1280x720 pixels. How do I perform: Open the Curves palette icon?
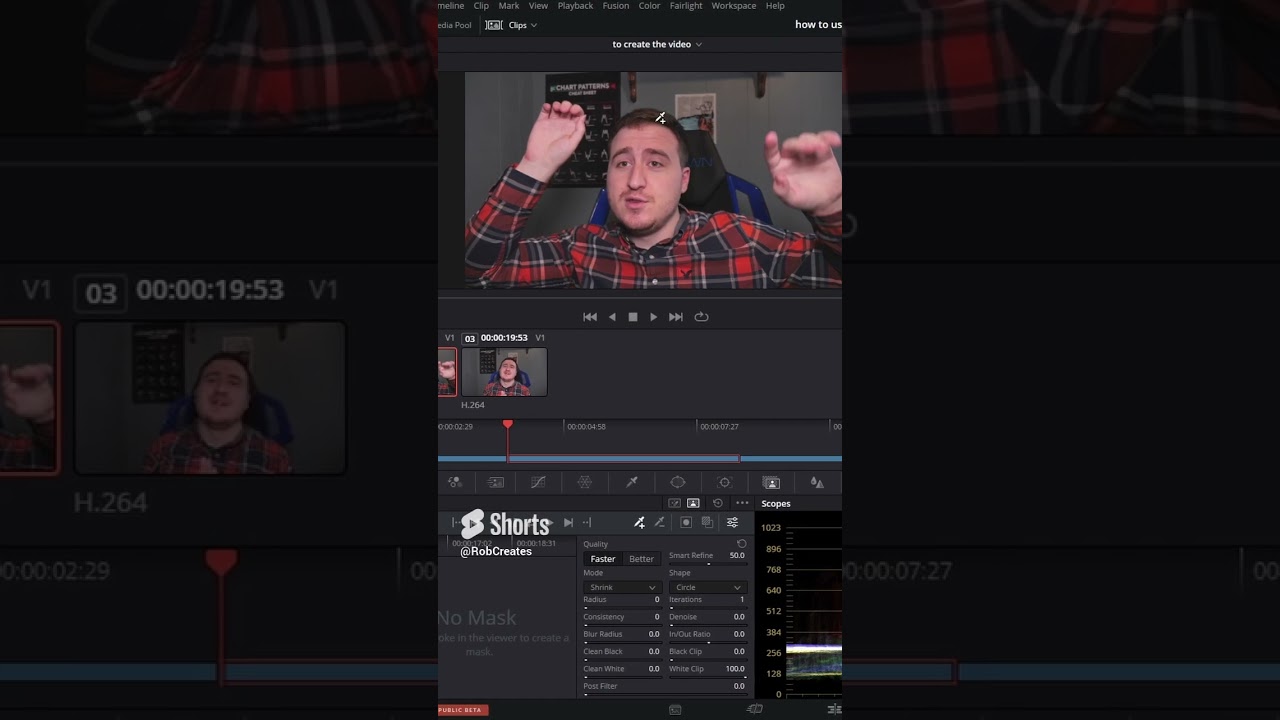(538, 482)
